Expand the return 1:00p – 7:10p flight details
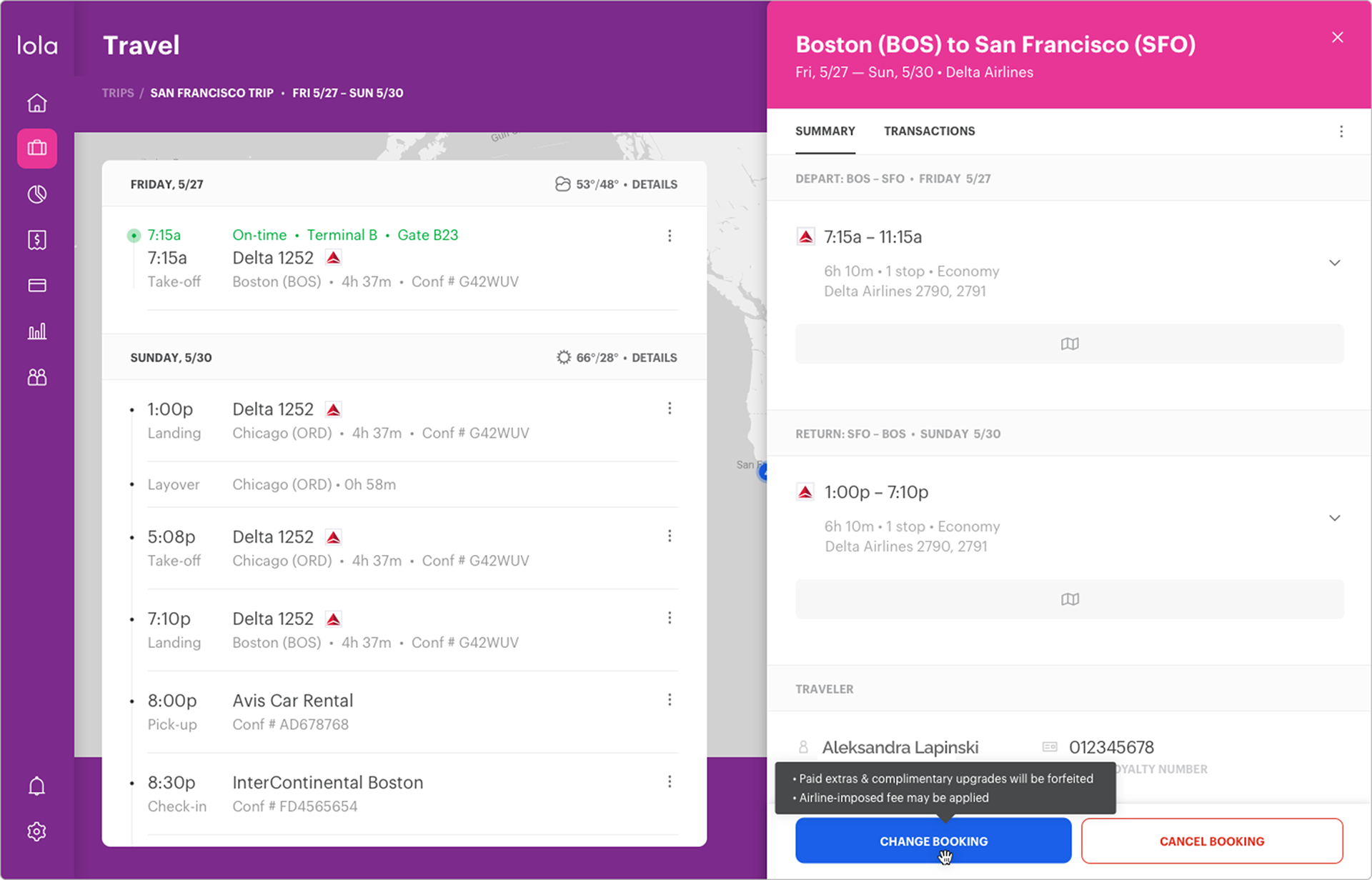This screenshot has height=880, width=1372. click(1334, 518)
